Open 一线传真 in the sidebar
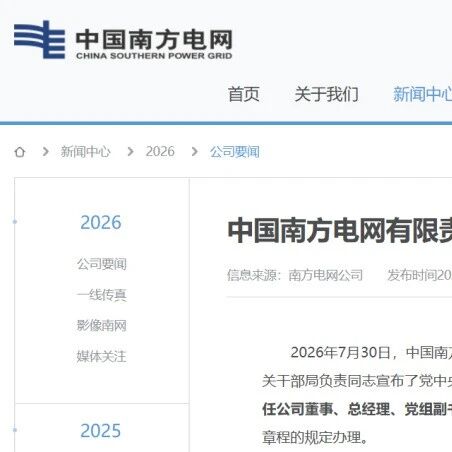The width and height of the screenshot is (452, 452). click(x=102, y=295)
